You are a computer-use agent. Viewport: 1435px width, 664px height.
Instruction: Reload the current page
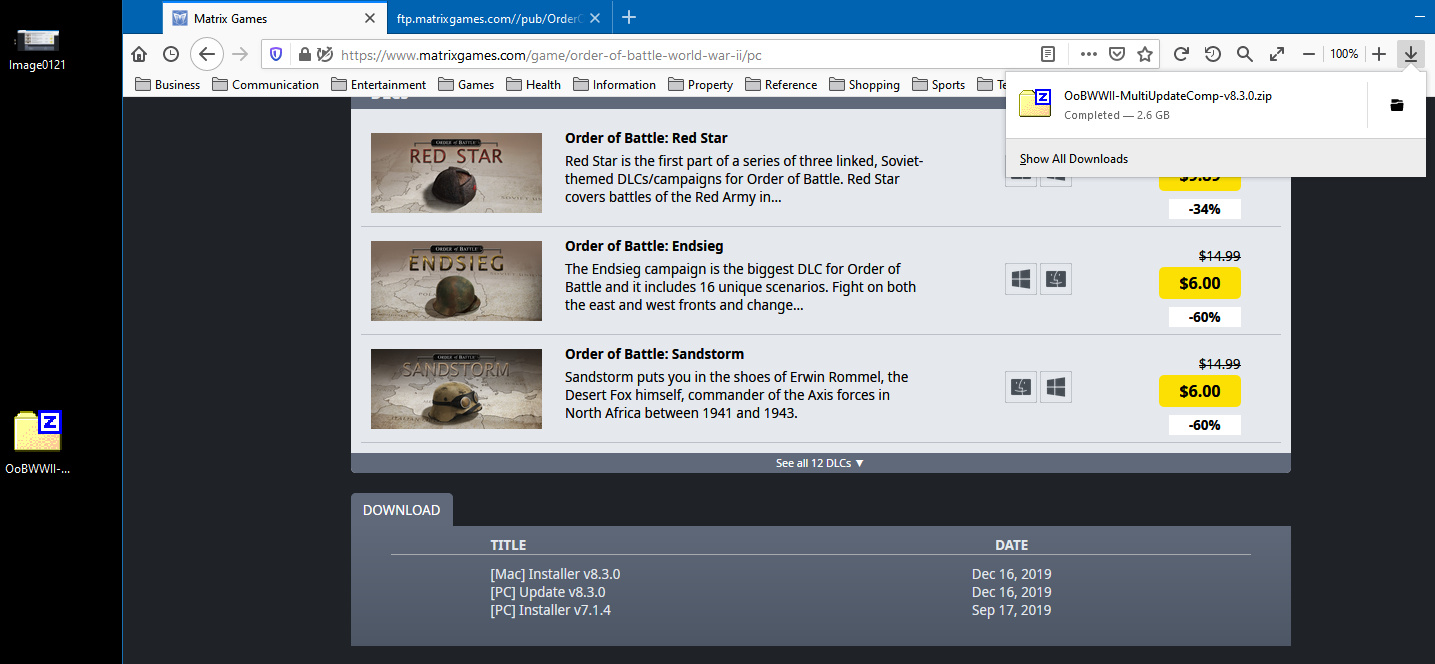tap(1181, 54)
